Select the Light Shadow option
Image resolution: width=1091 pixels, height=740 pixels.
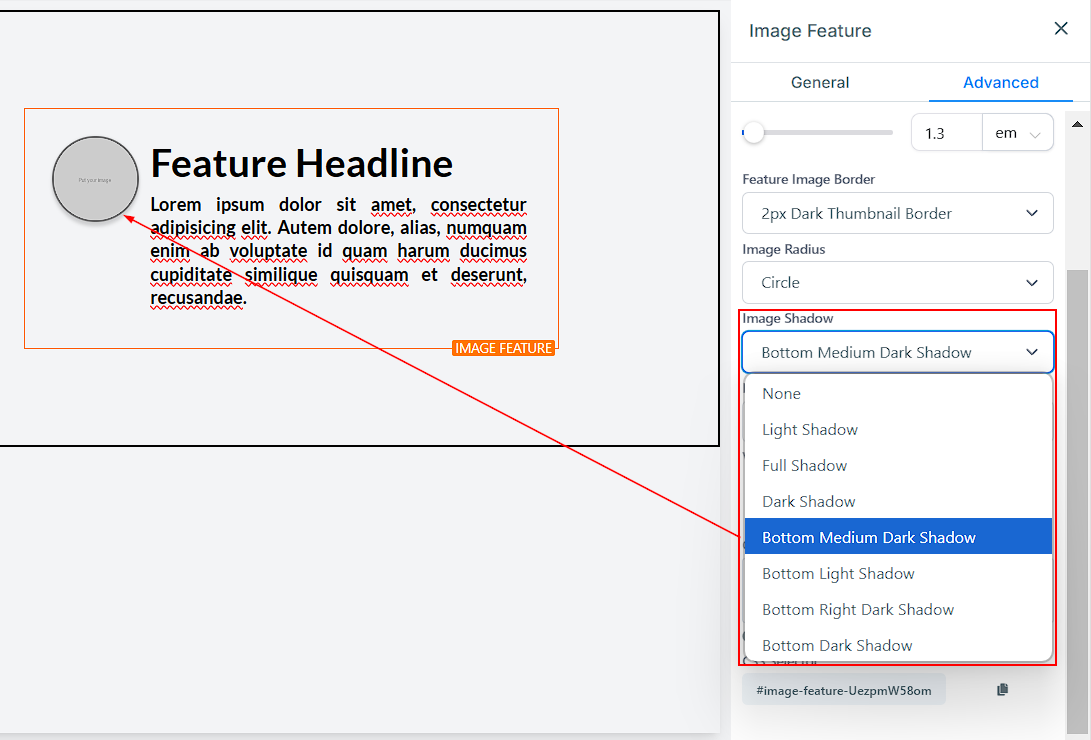(810, 430)
